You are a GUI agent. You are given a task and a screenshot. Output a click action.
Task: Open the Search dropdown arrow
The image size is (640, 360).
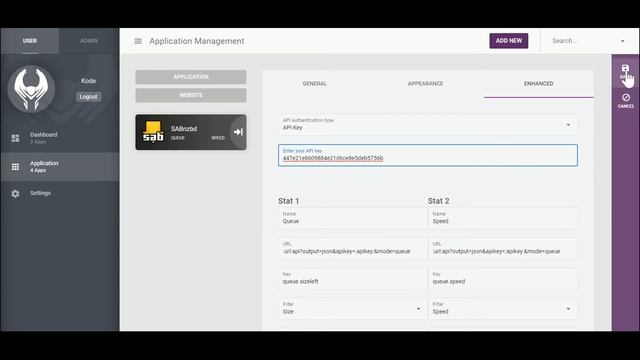(x=622, y=41)
